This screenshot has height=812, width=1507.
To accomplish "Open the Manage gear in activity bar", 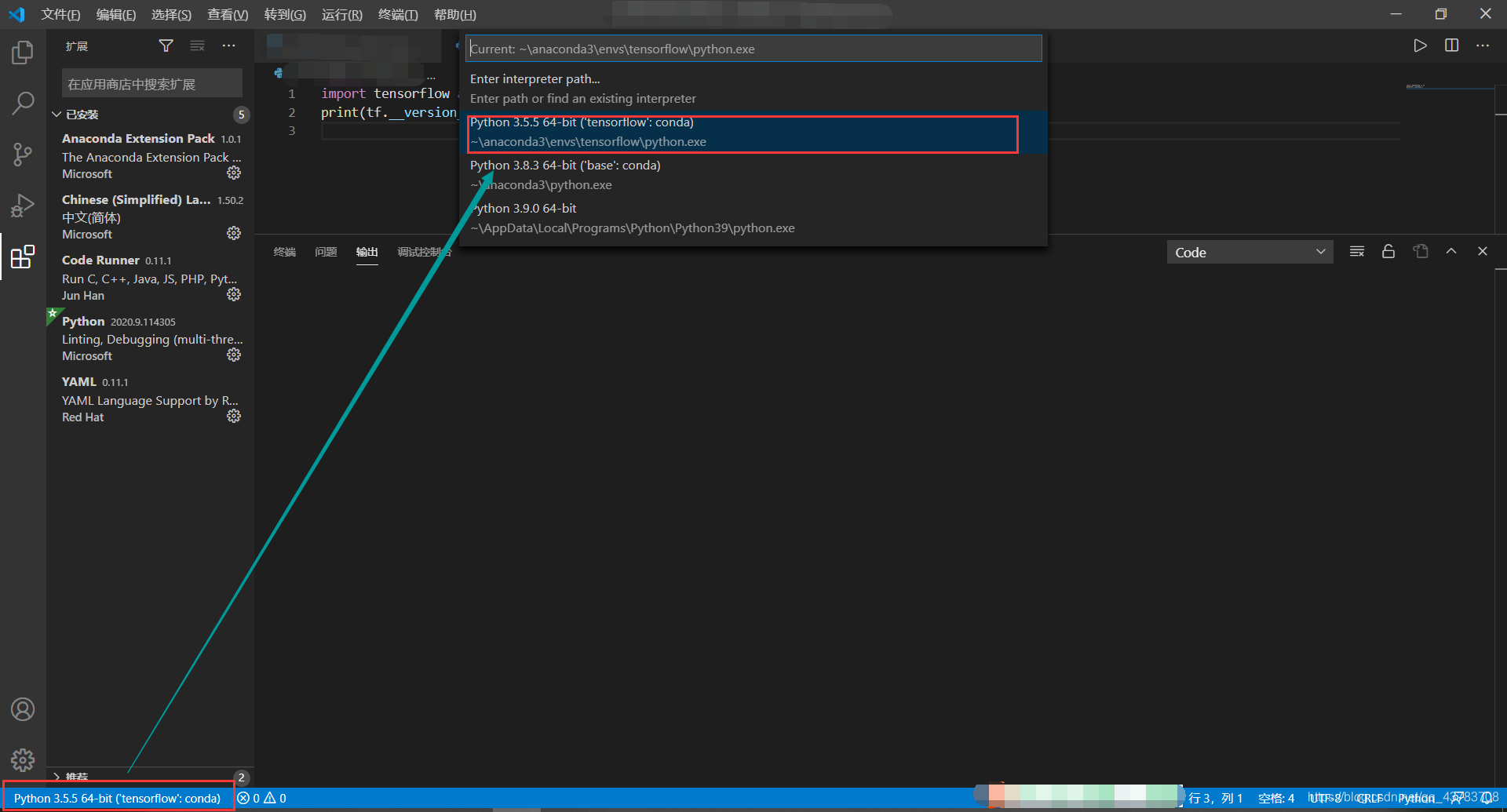I will pyautogui.click(x=23, y=759).
